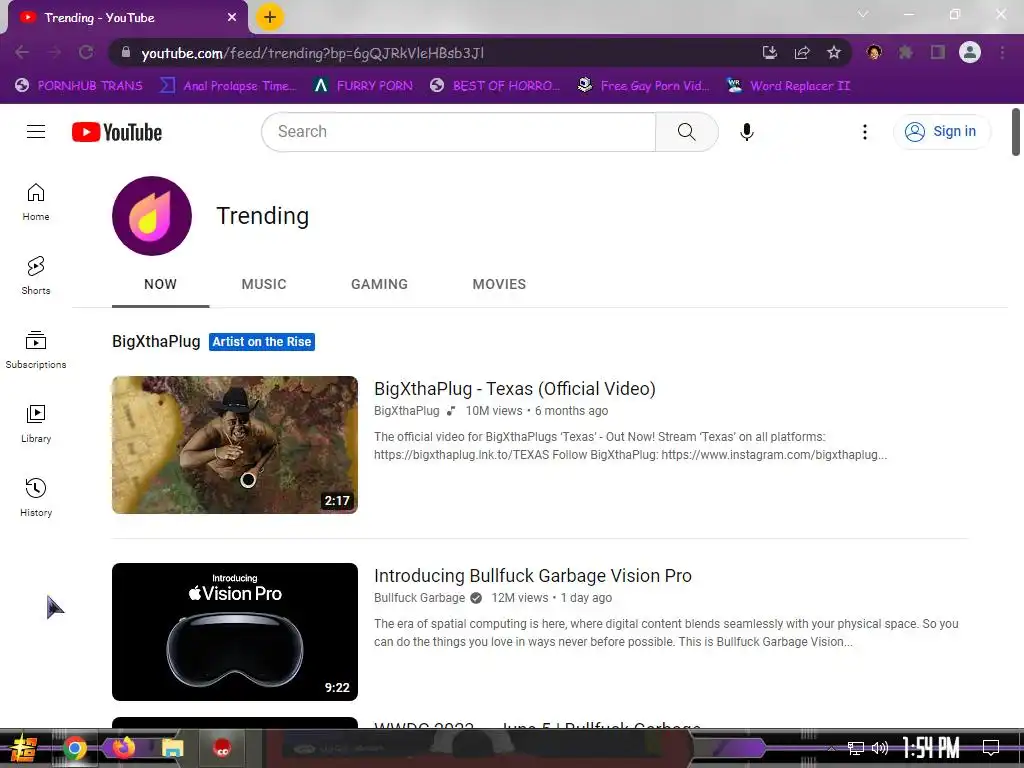The height and width of the screenshot is (768, 1024).
Task: Open the BEST OF HORRO... bookmark
Action: (495, 86)
